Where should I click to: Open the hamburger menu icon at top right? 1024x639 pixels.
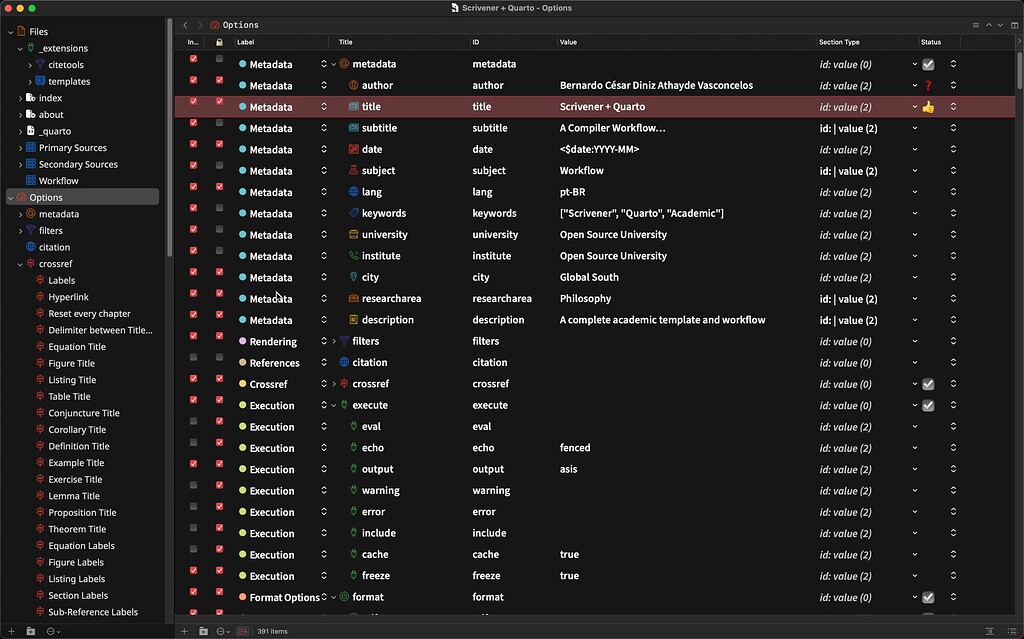976,25
